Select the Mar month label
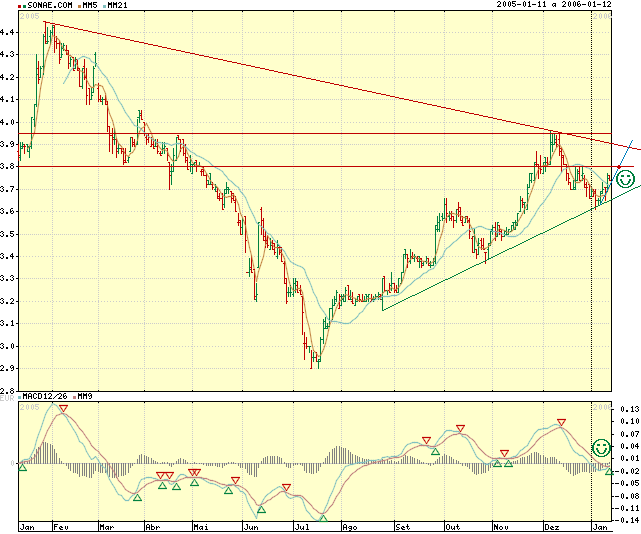The height and width of the screenshot is (534, 641). 107,527
